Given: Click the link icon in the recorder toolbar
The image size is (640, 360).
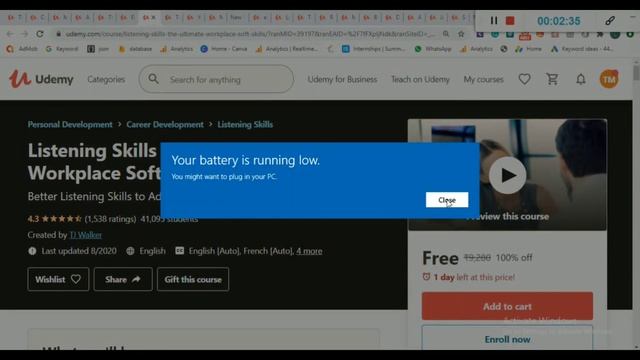Looking at the screenshot, I should click(x=610, y=20).
